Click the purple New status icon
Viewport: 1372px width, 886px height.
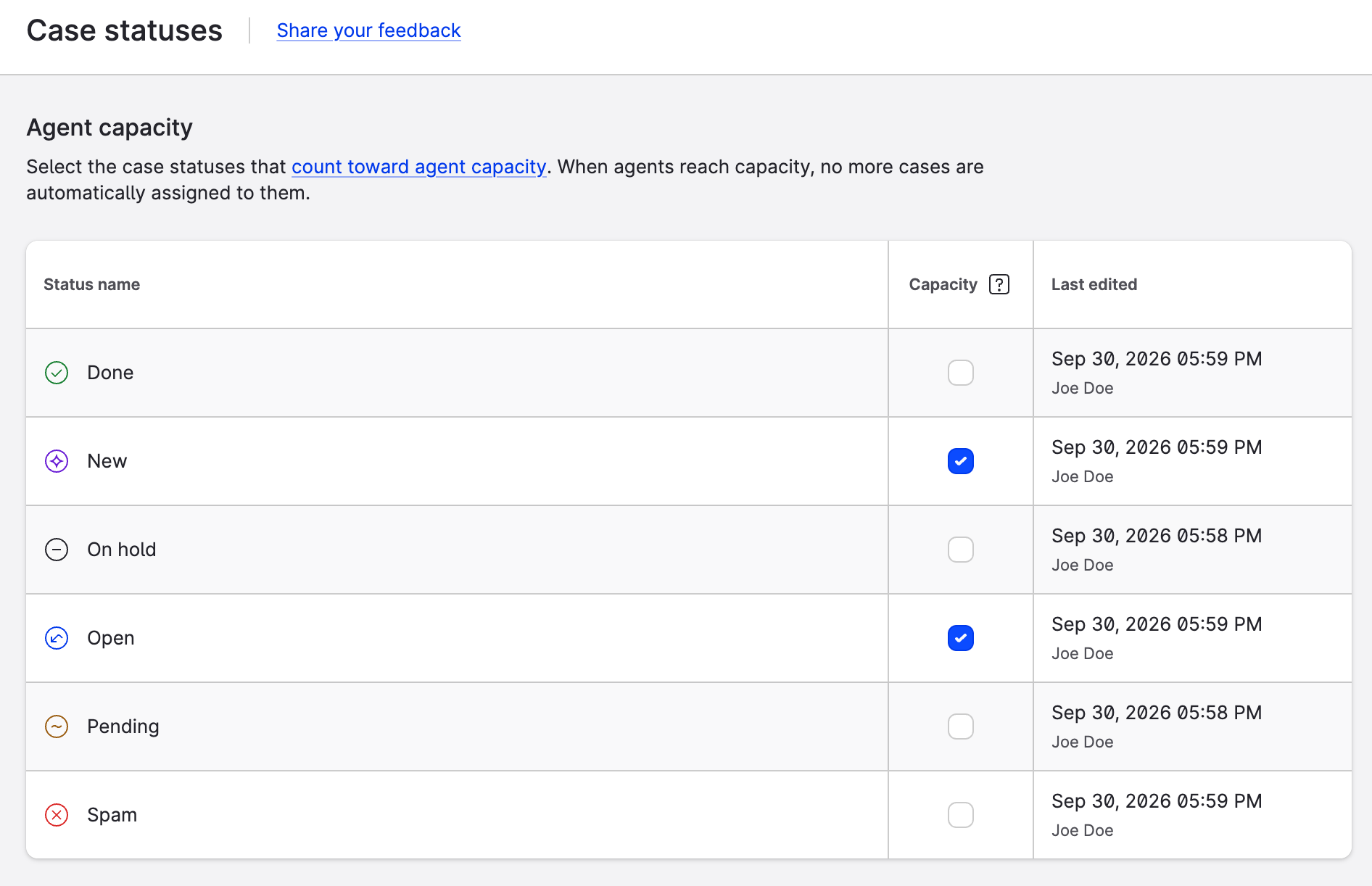(57, 461)
